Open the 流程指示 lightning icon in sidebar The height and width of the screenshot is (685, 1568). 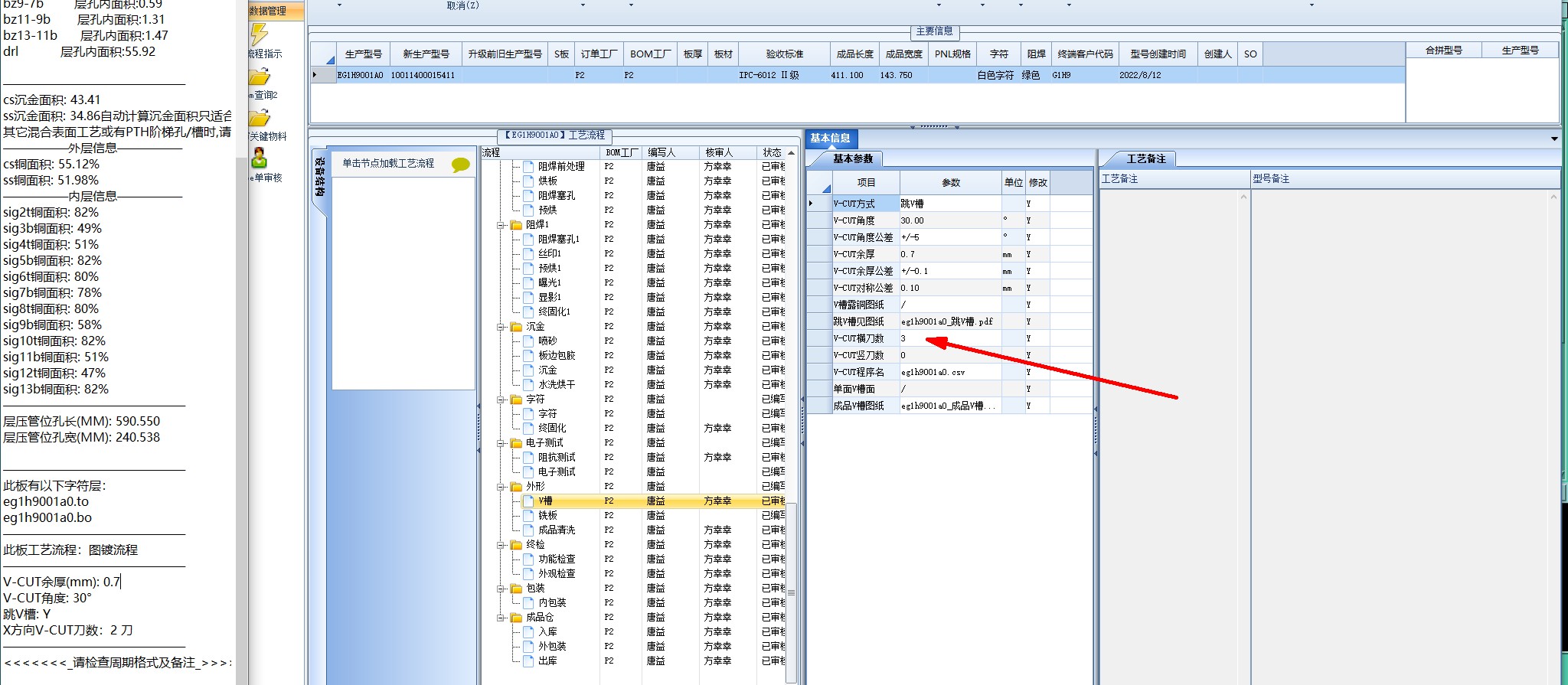tap(260, 34)
